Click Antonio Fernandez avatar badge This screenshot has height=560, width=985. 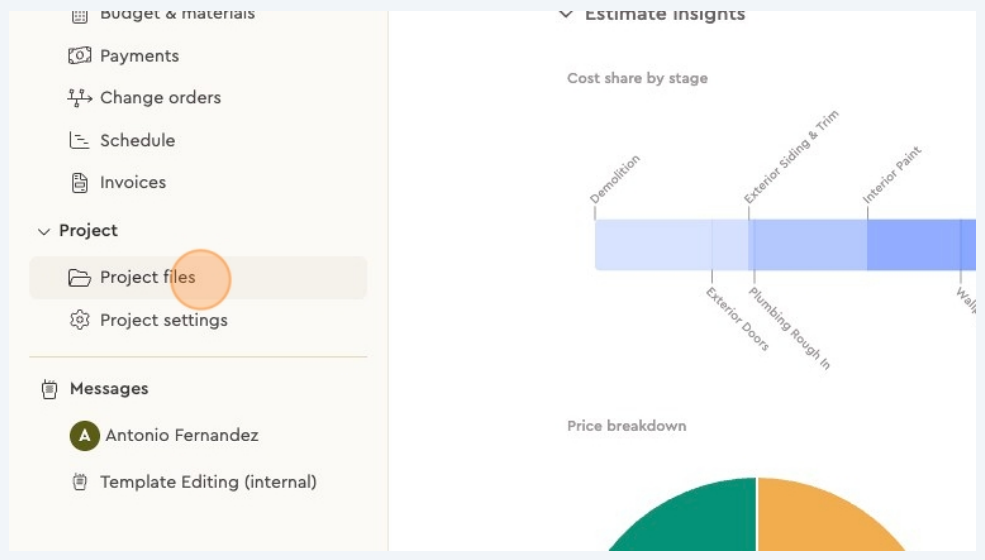click(x=85, y=435)
